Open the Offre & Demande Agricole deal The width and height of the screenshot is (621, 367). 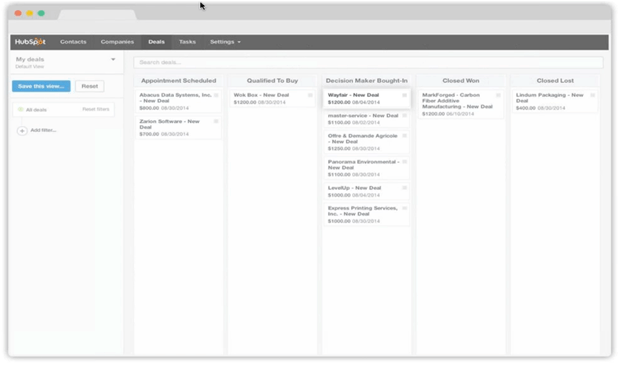click(x=367, y=142)
